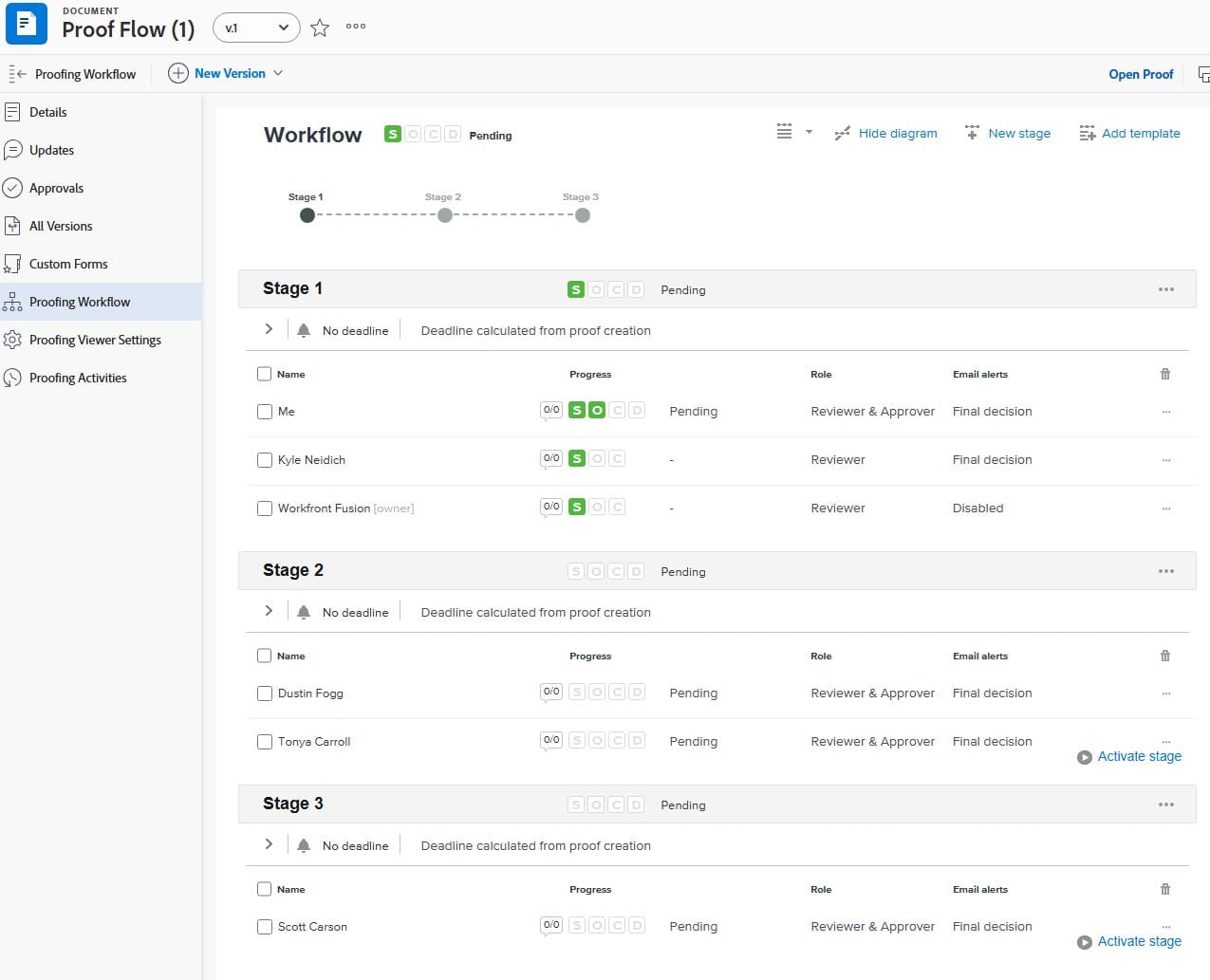Click the Stage 3 deadline bell icon
Screen dimensions: 1210x980
click(304, 845)
